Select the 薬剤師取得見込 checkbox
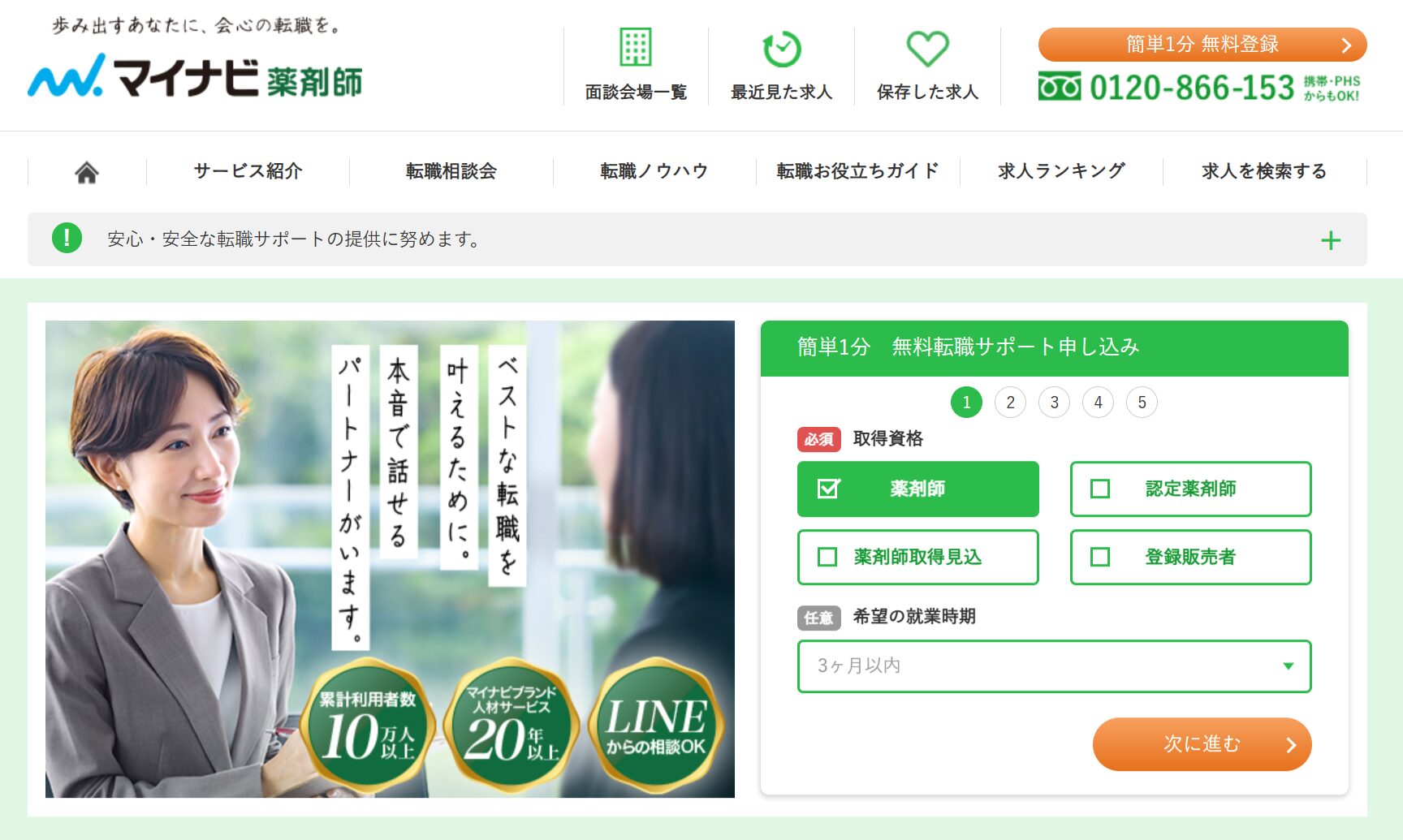This screenshot has height=840, width=1403. coord(827,557)
